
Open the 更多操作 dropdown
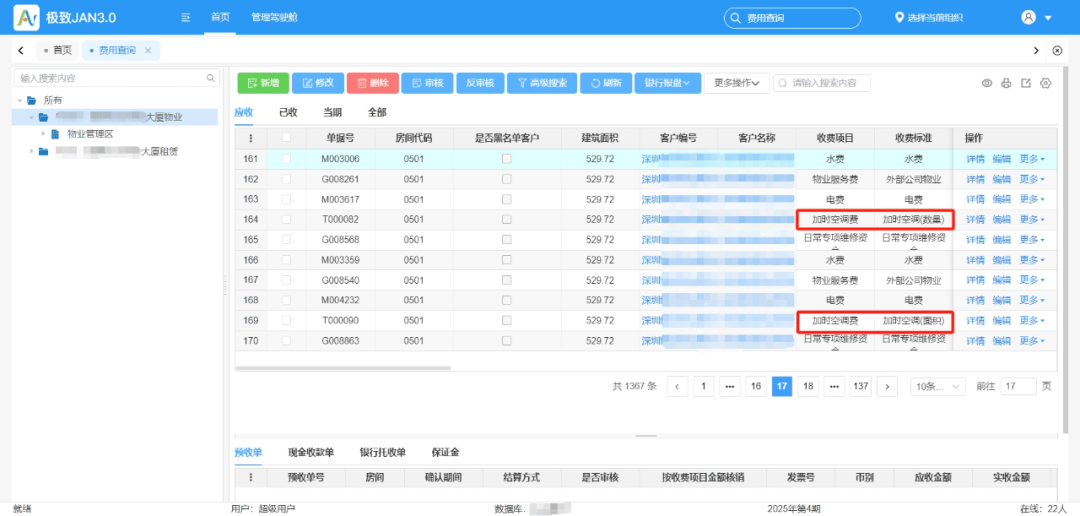[x=736, y=83]
